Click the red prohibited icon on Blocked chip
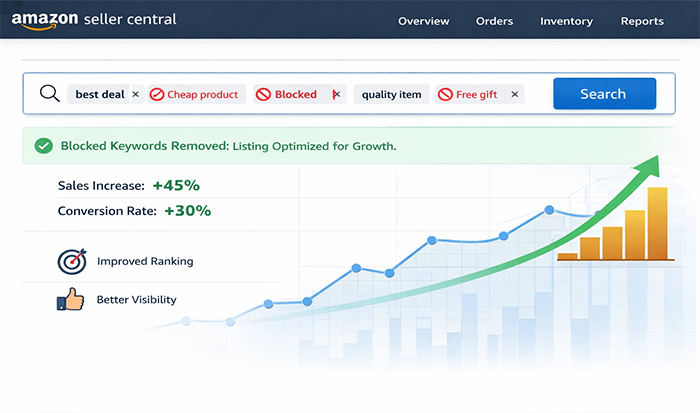The image size is (700, 413). point(263,95)
